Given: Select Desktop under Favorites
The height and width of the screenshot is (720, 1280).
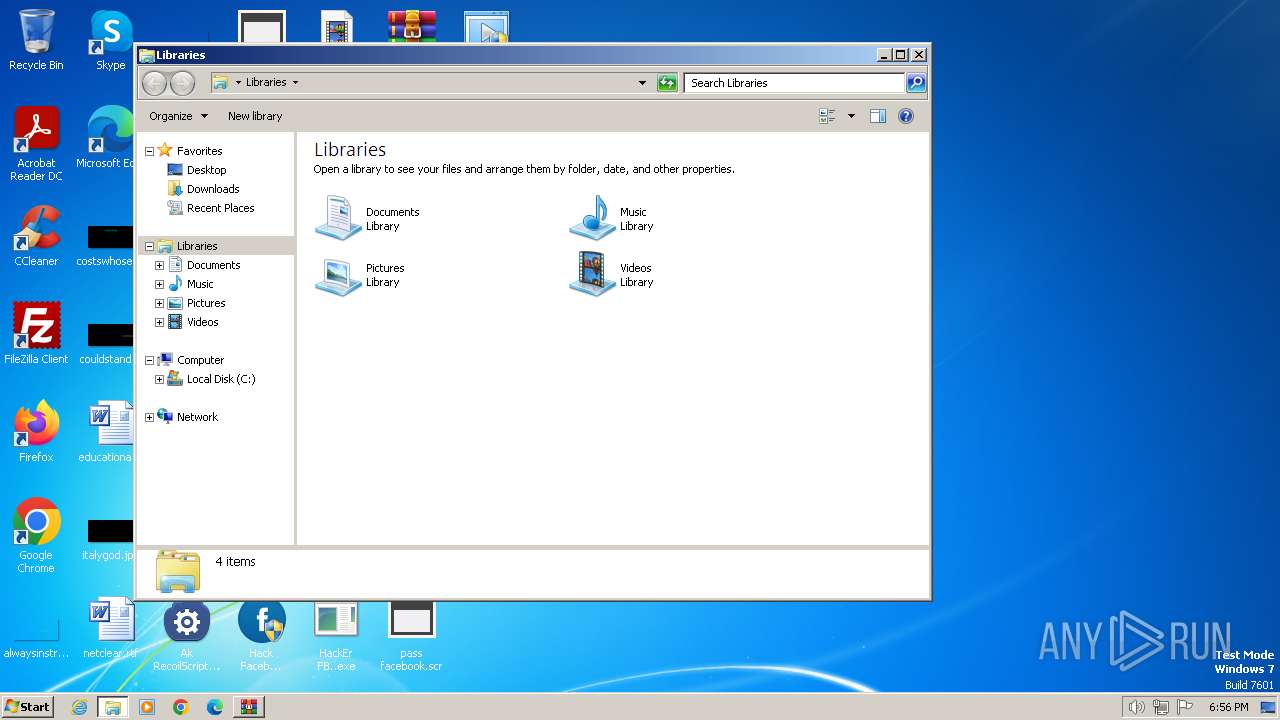Looking at the screenshot, I should (206, 170).
